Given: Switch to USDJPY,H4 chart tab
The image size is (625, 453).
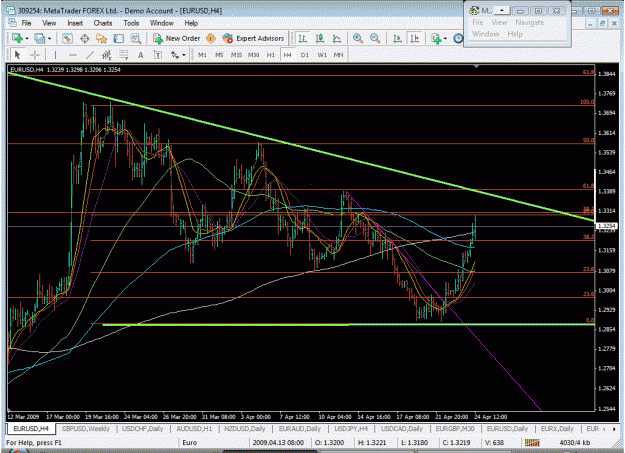Looking at the screenshot, I should 351,429.
